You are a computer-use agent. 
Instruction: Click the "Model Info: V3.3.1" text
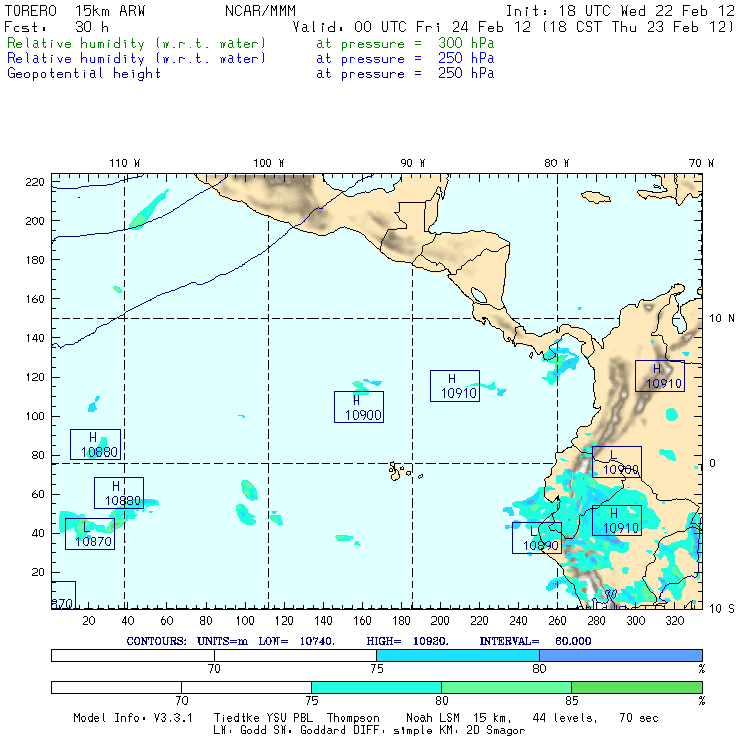point(133,718)
